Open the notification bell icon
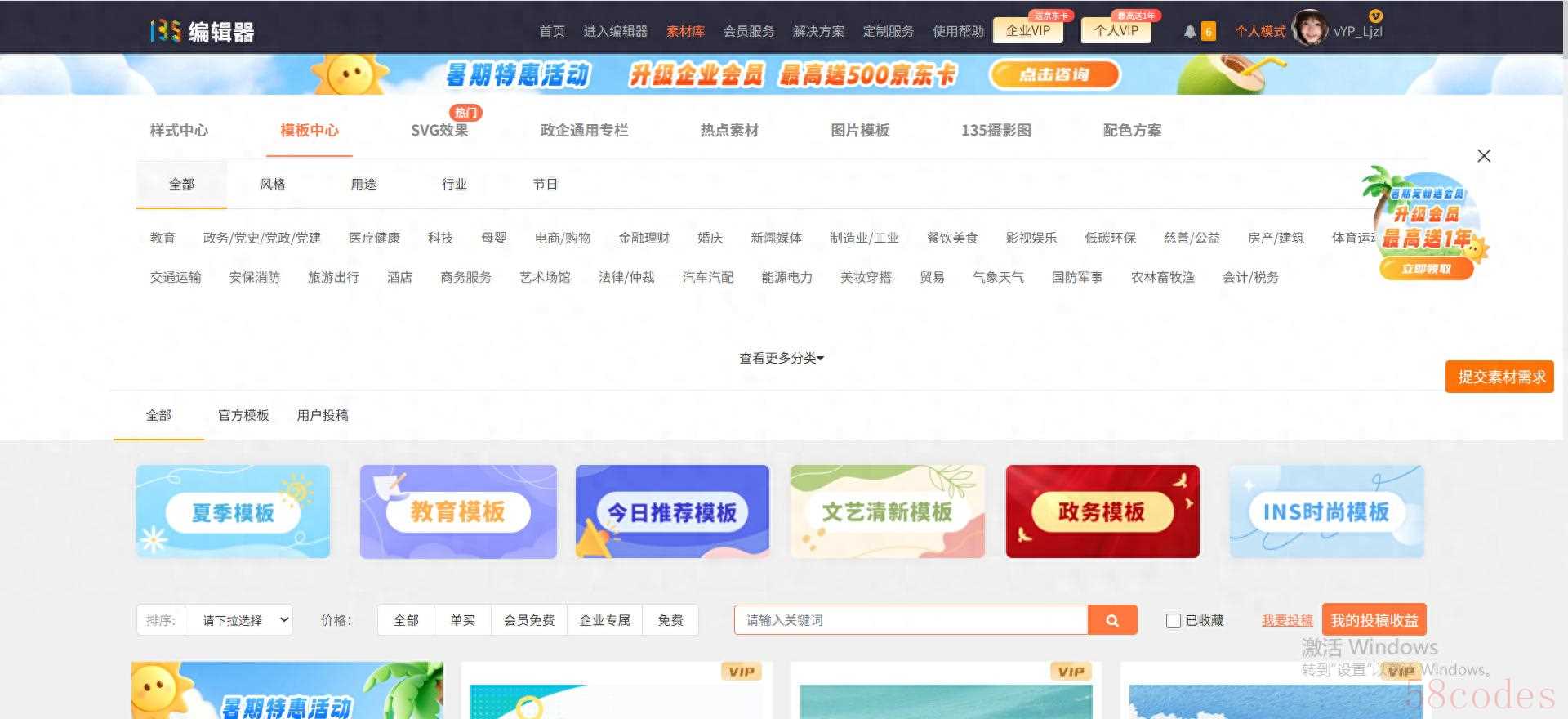This screenshot has width=1568, height=719. (x=1190, y=31)
